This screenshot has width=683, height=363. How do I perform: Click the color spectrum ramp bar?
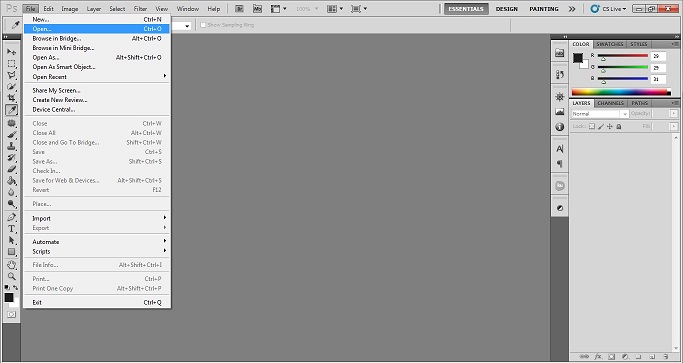pos(621,92)
